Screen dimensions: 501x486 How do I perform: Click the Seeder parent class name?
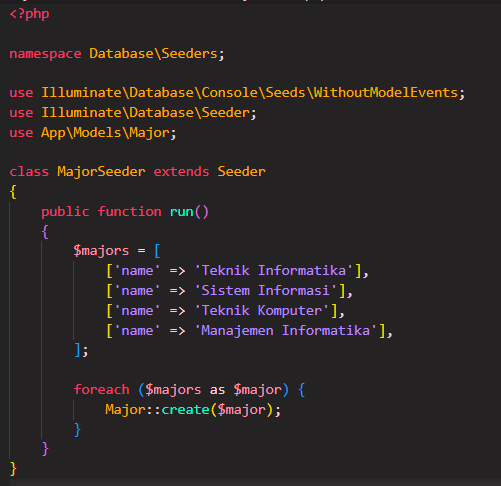coord(242,172)
